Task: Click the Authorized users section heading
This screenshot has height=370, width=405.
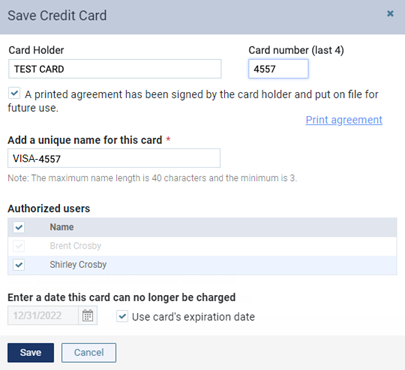Action: [x=49, y=208]
